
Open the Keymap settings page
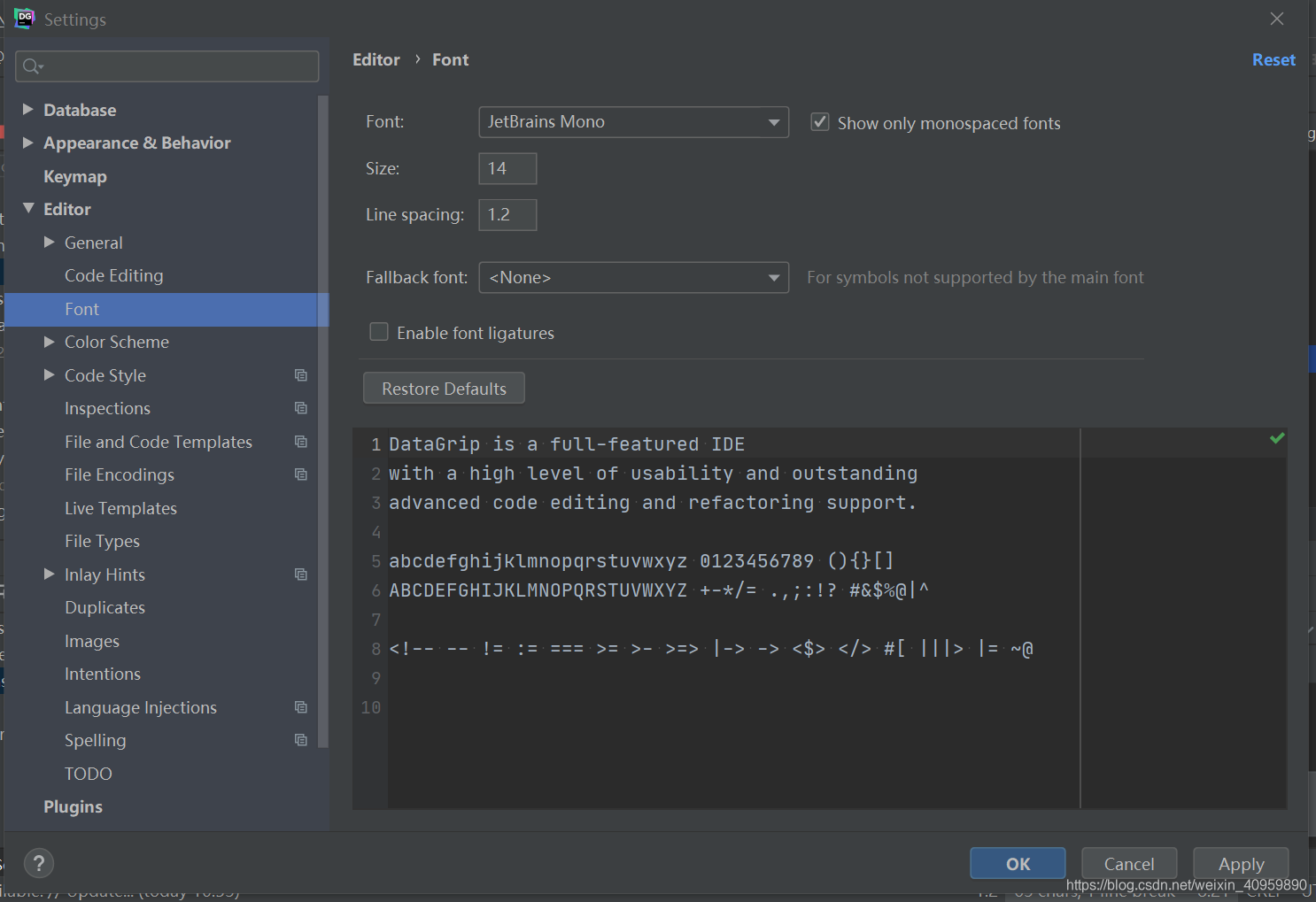pos(75,176)
